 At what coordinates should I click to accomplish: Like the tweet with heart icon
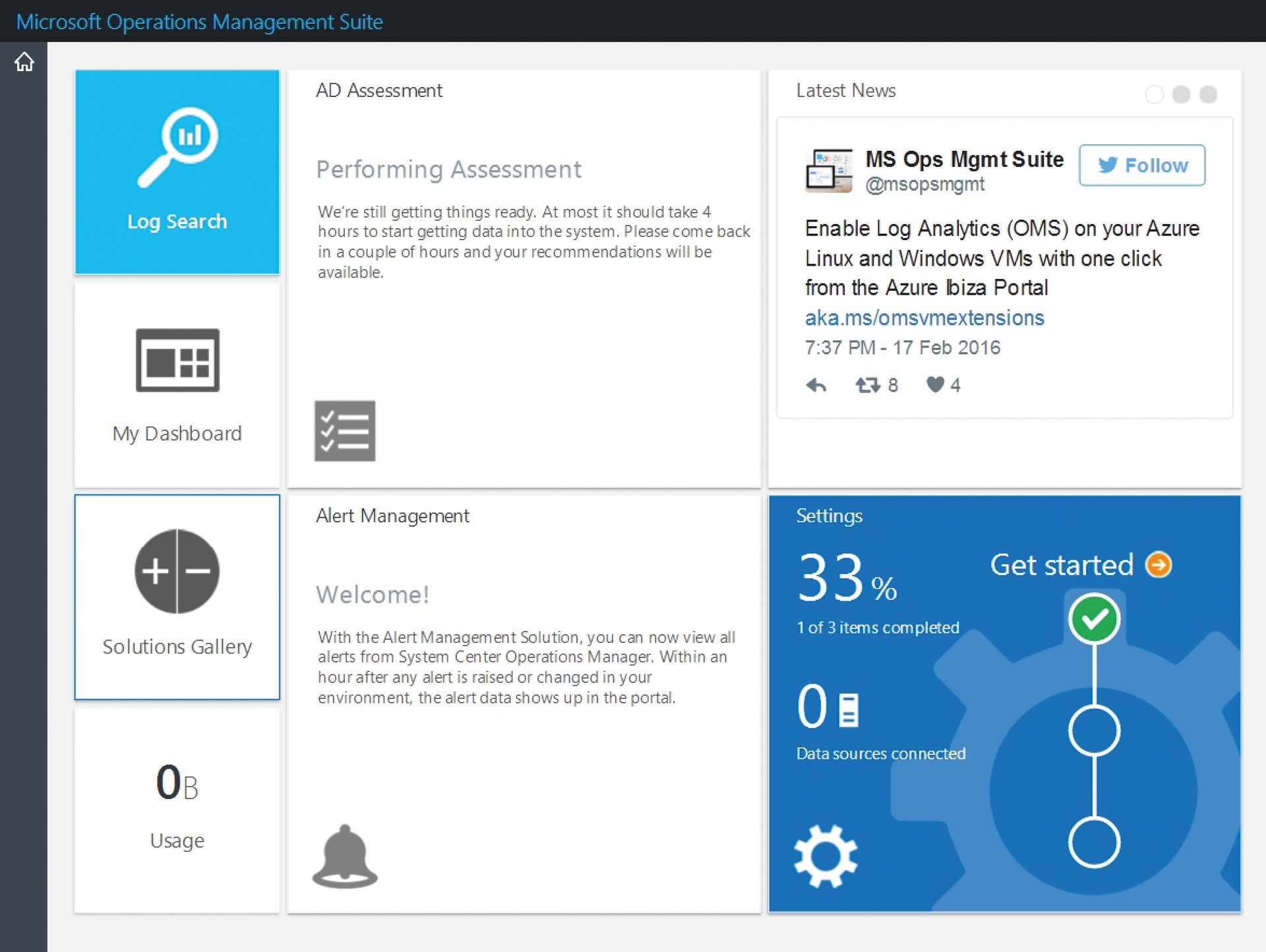[935, 384]
